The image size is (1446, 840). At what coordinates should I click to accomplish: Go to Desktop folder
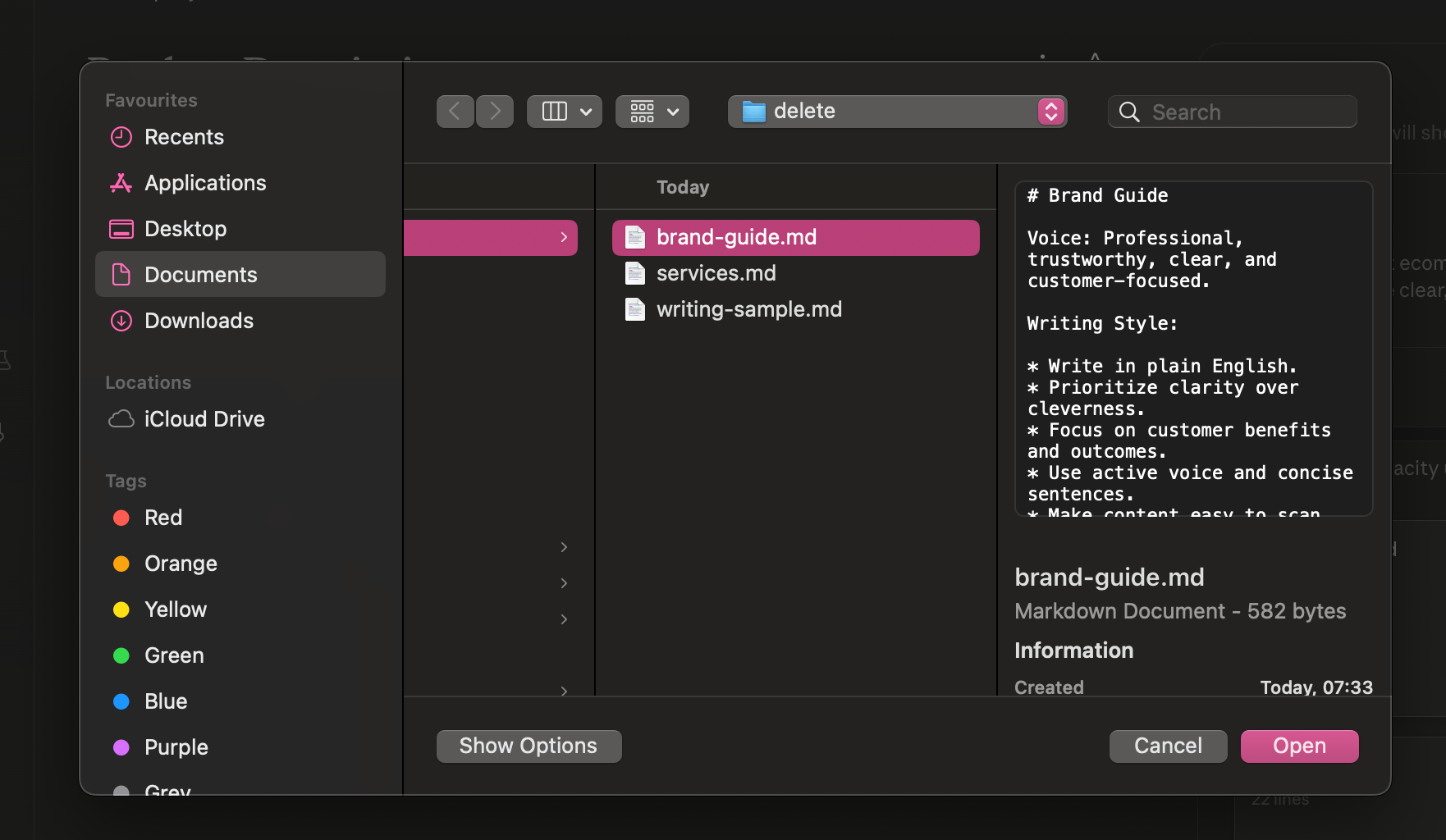[x=240, y=229]
